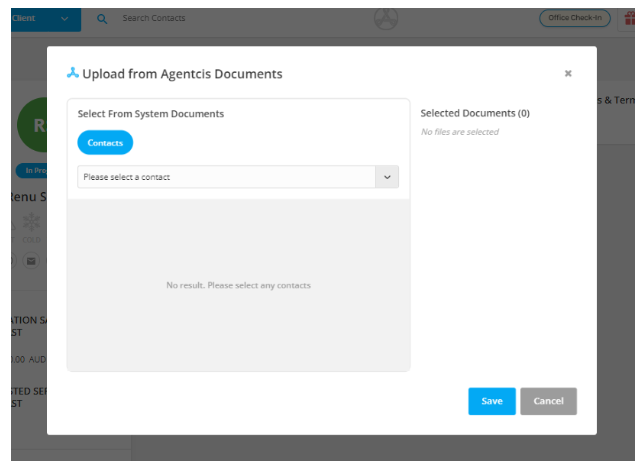Click the Agentcis logo in header center
Screen dimensions: 641x463
tap(386, 18)
